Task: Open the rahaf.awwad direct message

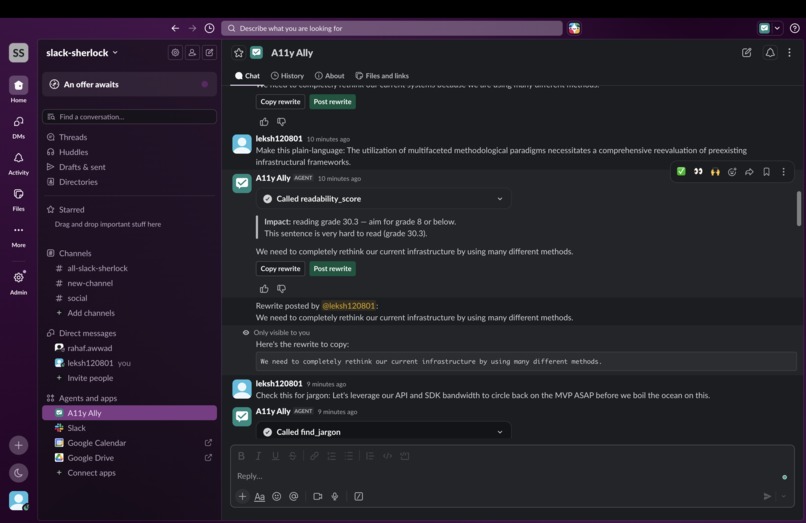Action: [x=89, y=348]
